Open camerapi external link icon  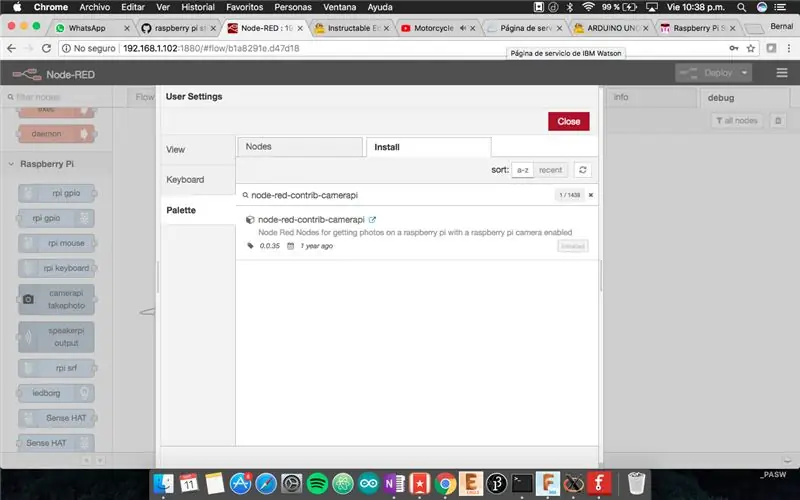[x=372, y=220]
